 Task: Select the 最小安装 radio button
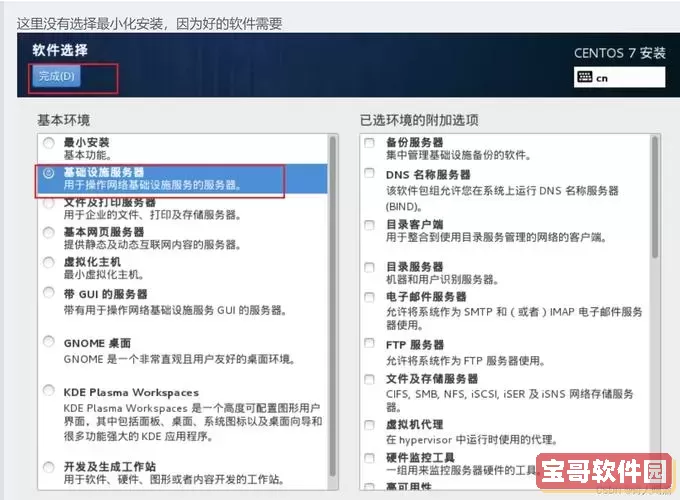49,143
